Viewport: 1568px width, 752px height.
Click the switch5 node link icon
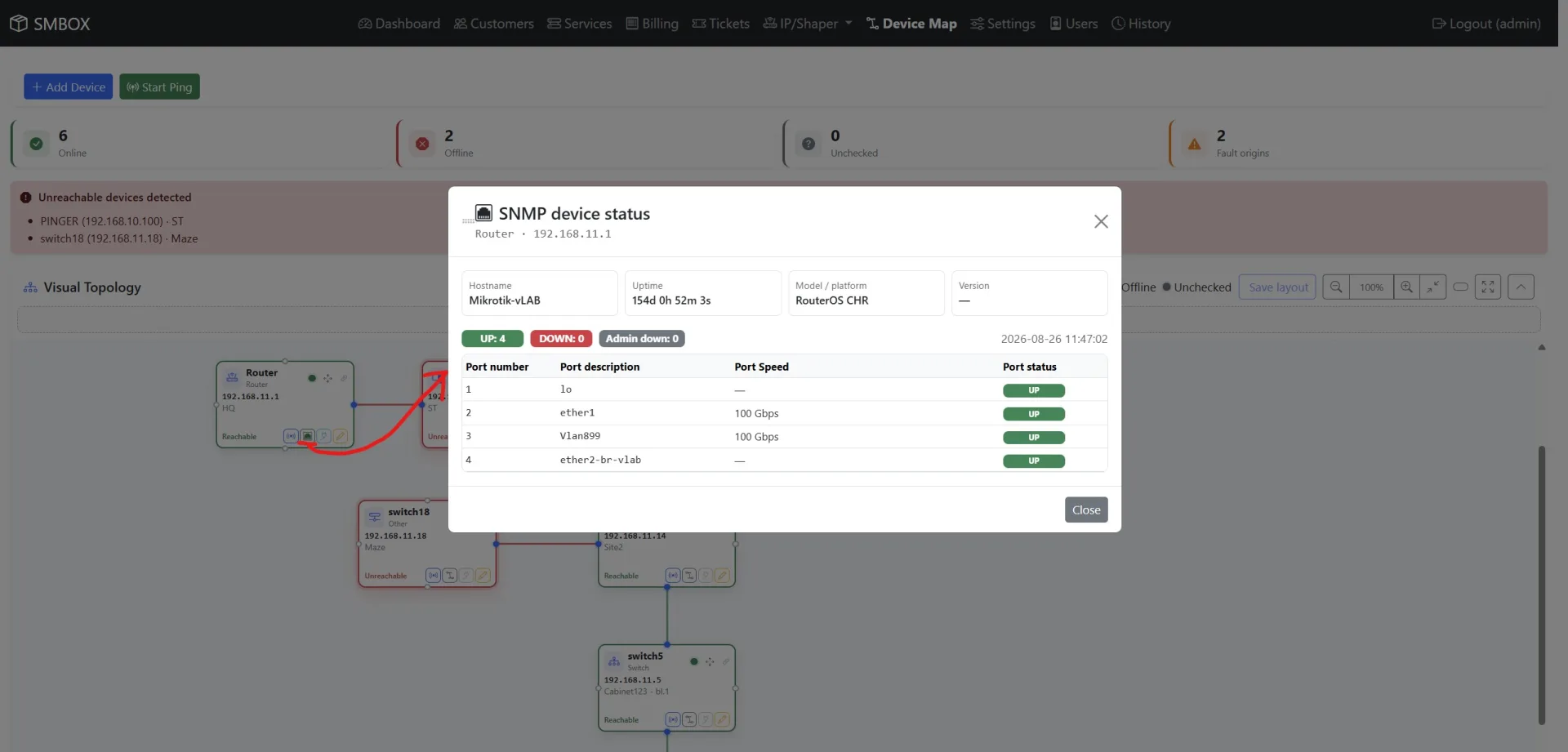(726, 661)
